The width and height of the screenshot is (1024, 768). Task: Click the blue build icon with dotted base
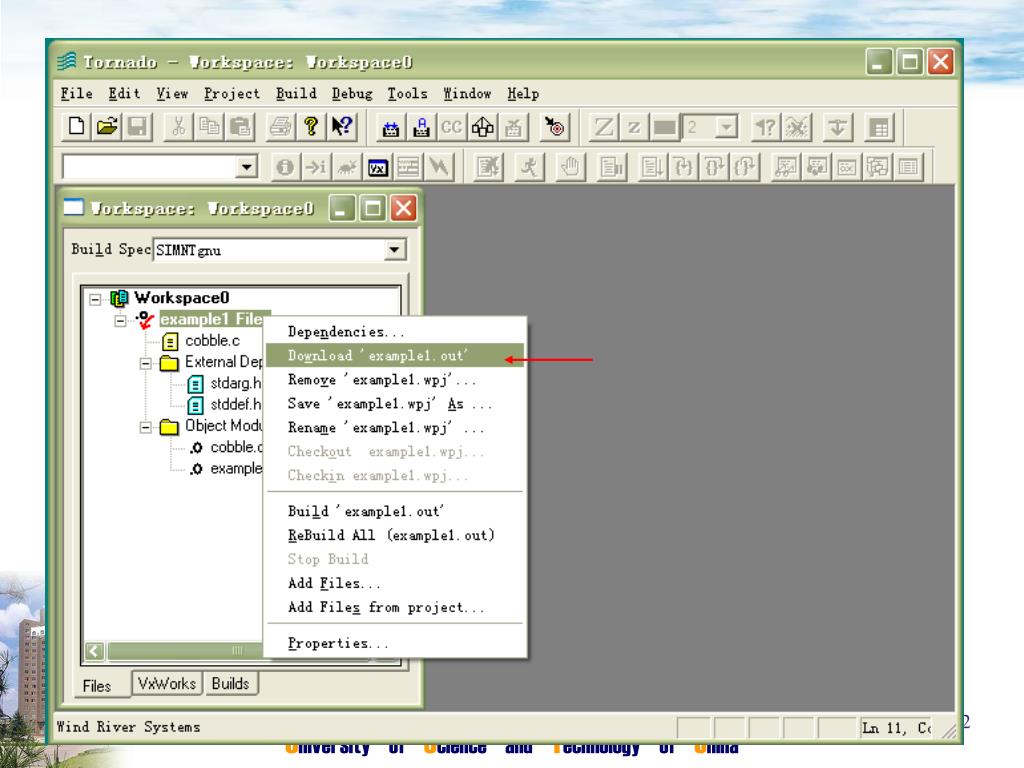coord(391,127)
